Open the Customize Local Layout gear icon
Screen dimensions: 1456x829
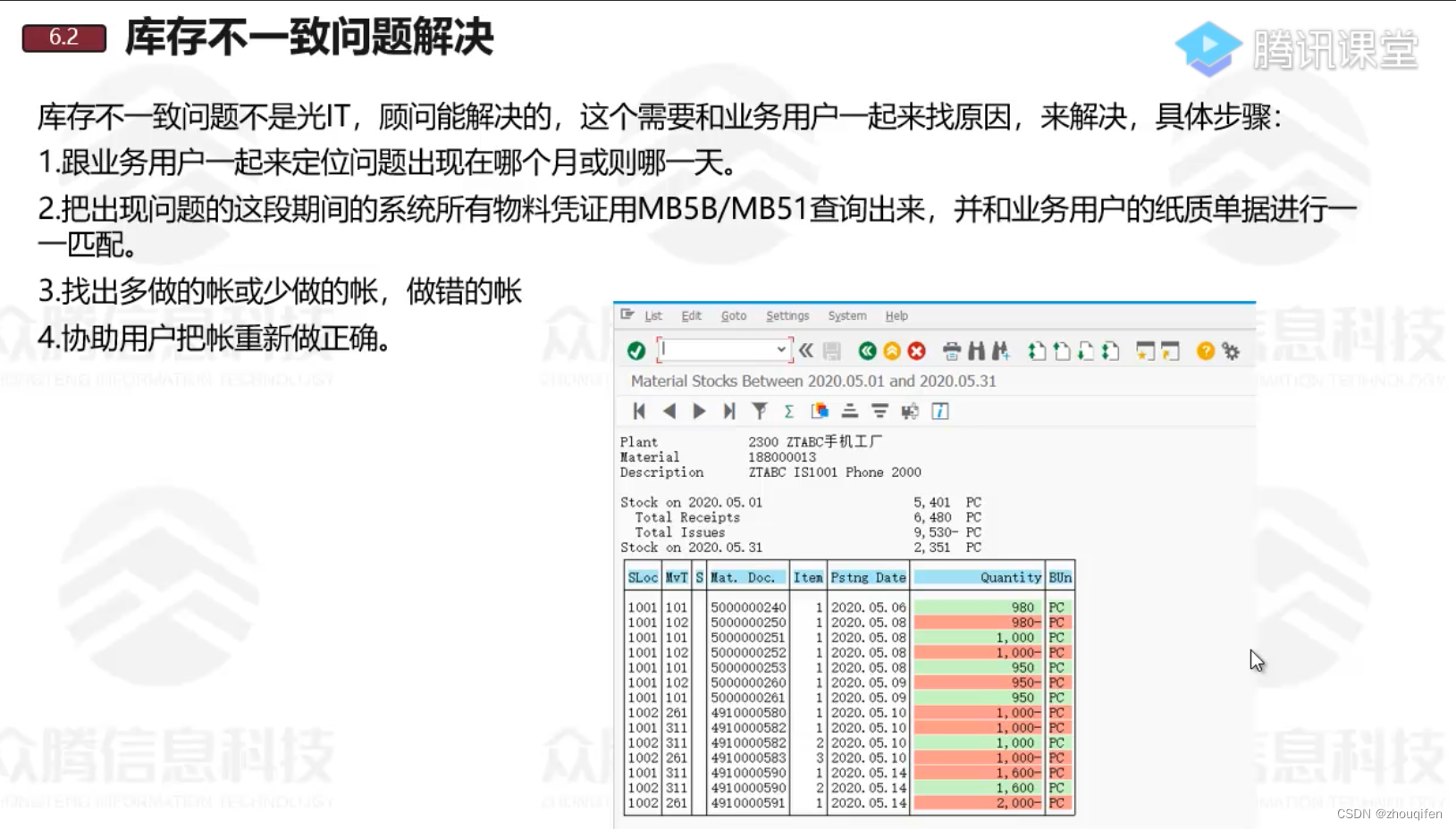[1232, 351]
